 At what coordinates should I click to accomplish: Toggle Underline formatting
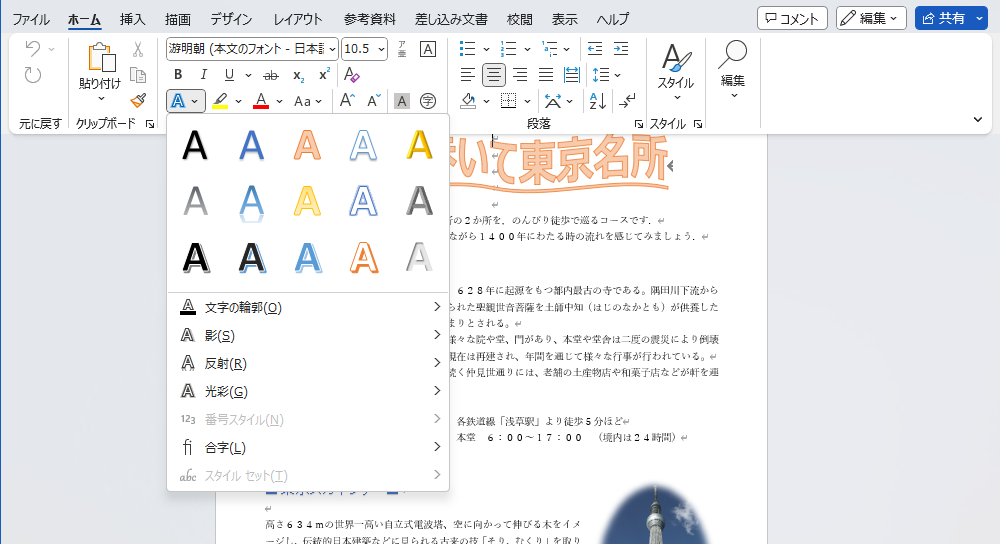(229, 75)
